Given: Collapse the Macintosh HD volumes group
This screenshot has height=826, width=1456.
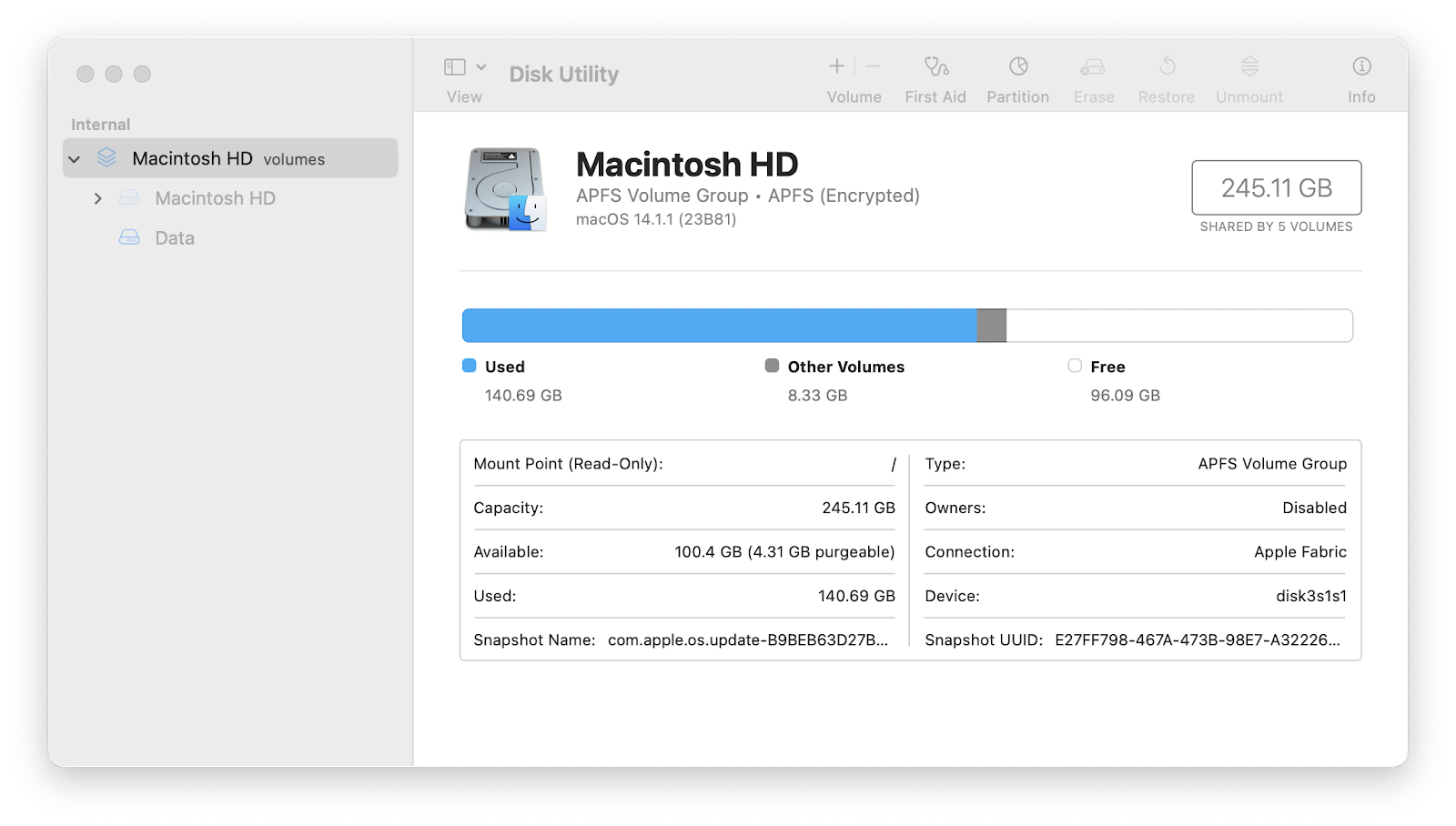Looking at the screenshot, I should click(x=76, y=157).
